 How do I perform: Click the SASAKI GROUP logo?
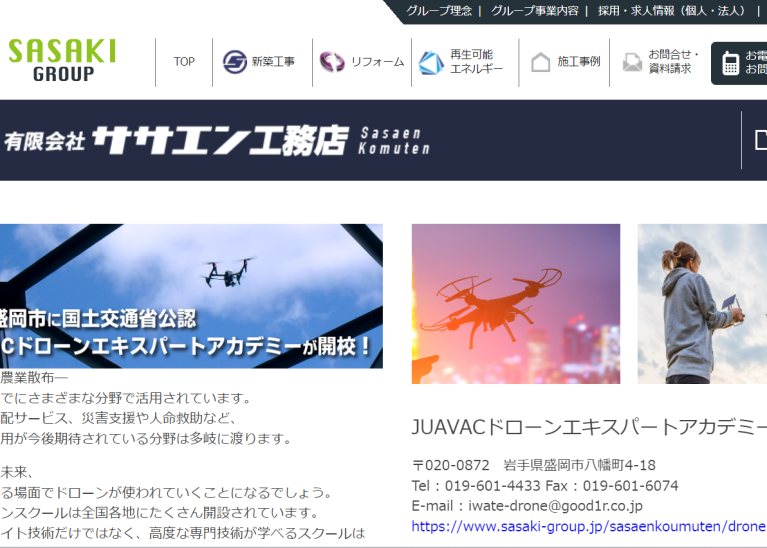(x=62, y=61)
